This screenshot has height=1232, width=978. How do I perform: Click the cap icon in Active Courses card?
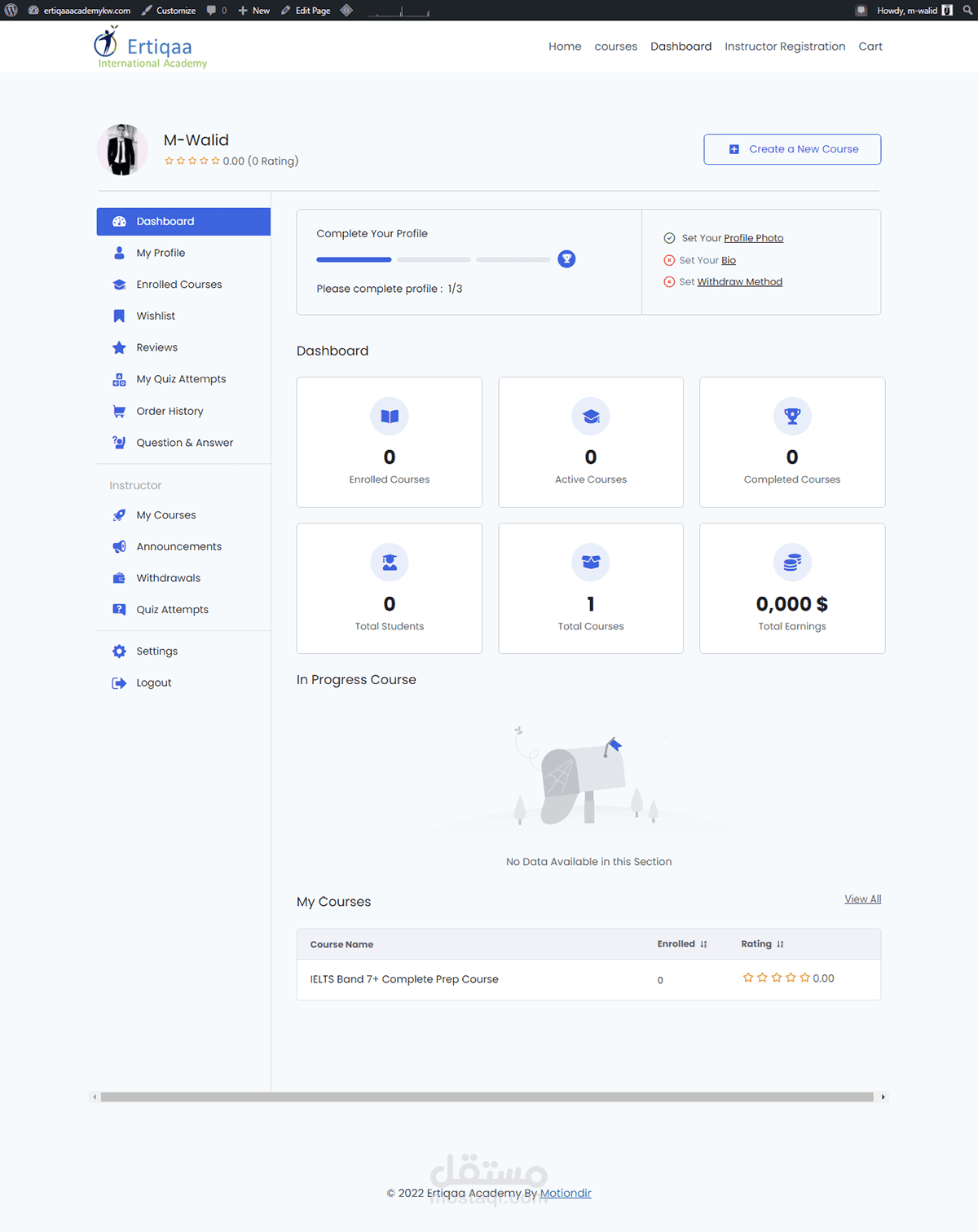click(x=591, y=416)
